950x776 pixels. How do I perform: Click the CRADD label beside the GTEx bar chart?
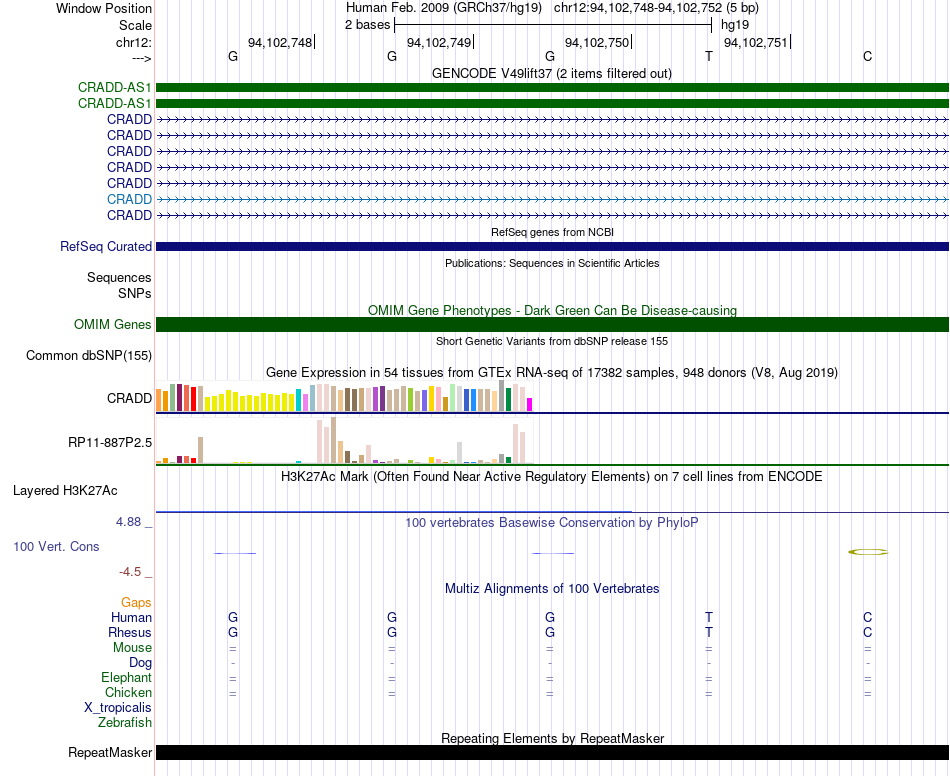129,399
